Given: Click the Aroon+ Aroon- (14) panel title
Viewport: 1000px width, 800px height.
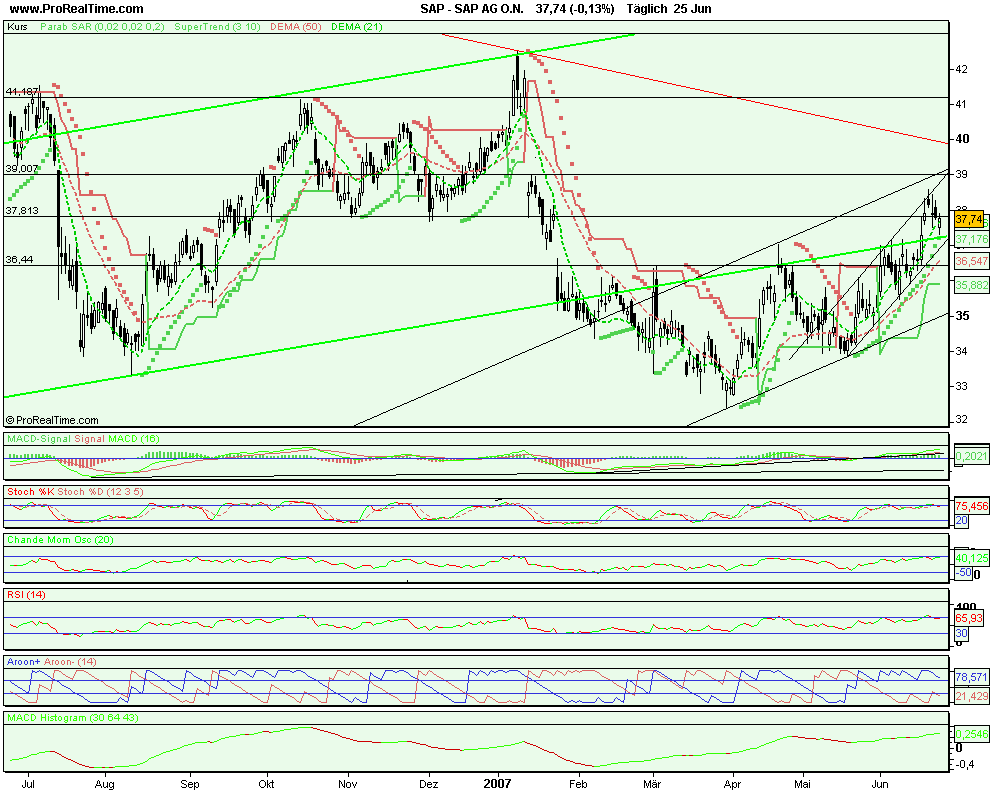Looking at the screenshot, I should click(x=52, y=662).
